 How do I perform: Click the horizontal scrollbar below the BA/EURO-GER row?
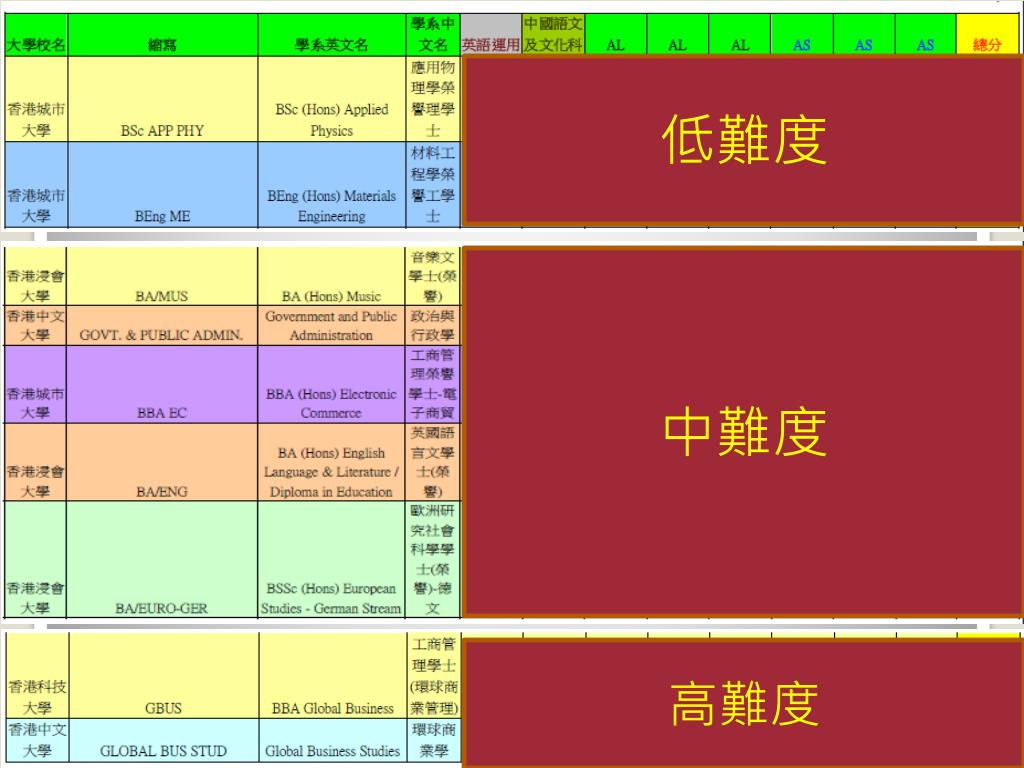coord(512,626)
